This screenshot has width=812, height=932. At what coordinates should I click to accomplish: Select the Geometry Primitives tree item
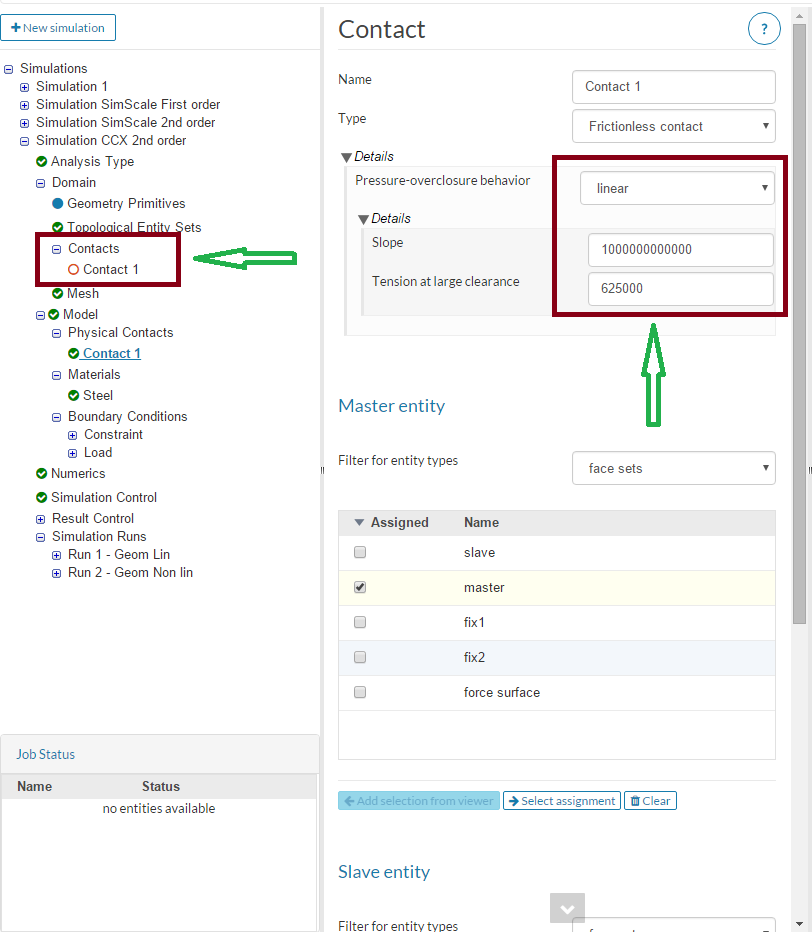click(126, 203)
